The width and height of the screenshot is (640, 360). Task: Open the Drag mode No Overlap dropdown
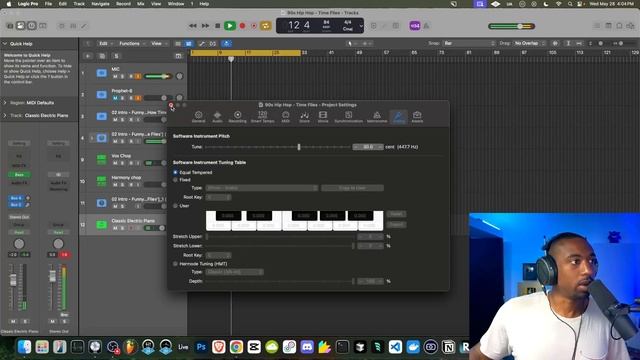(x=529, y=43)
